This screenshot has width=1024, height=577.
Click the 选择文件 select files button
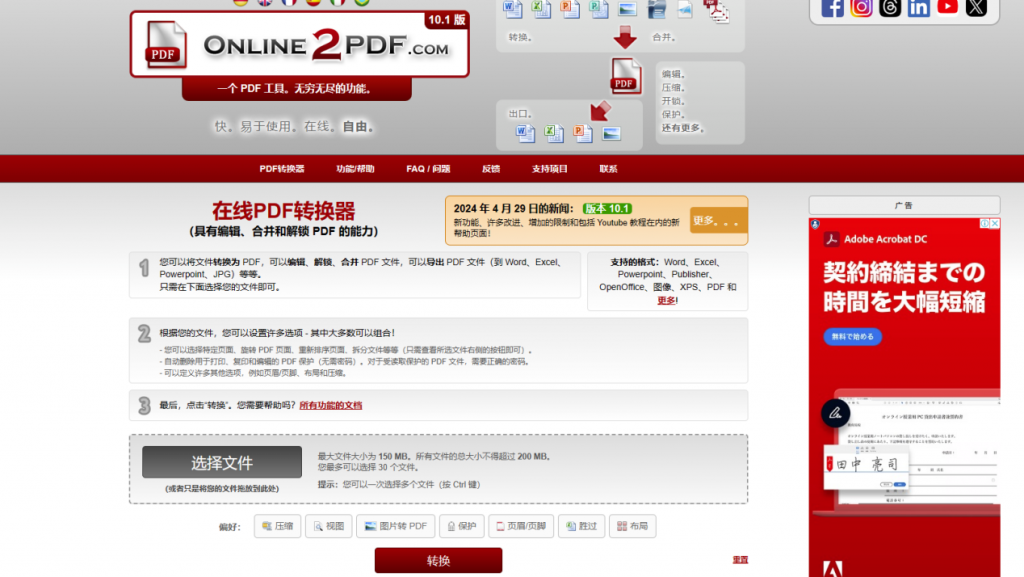(x=222, y=462)
